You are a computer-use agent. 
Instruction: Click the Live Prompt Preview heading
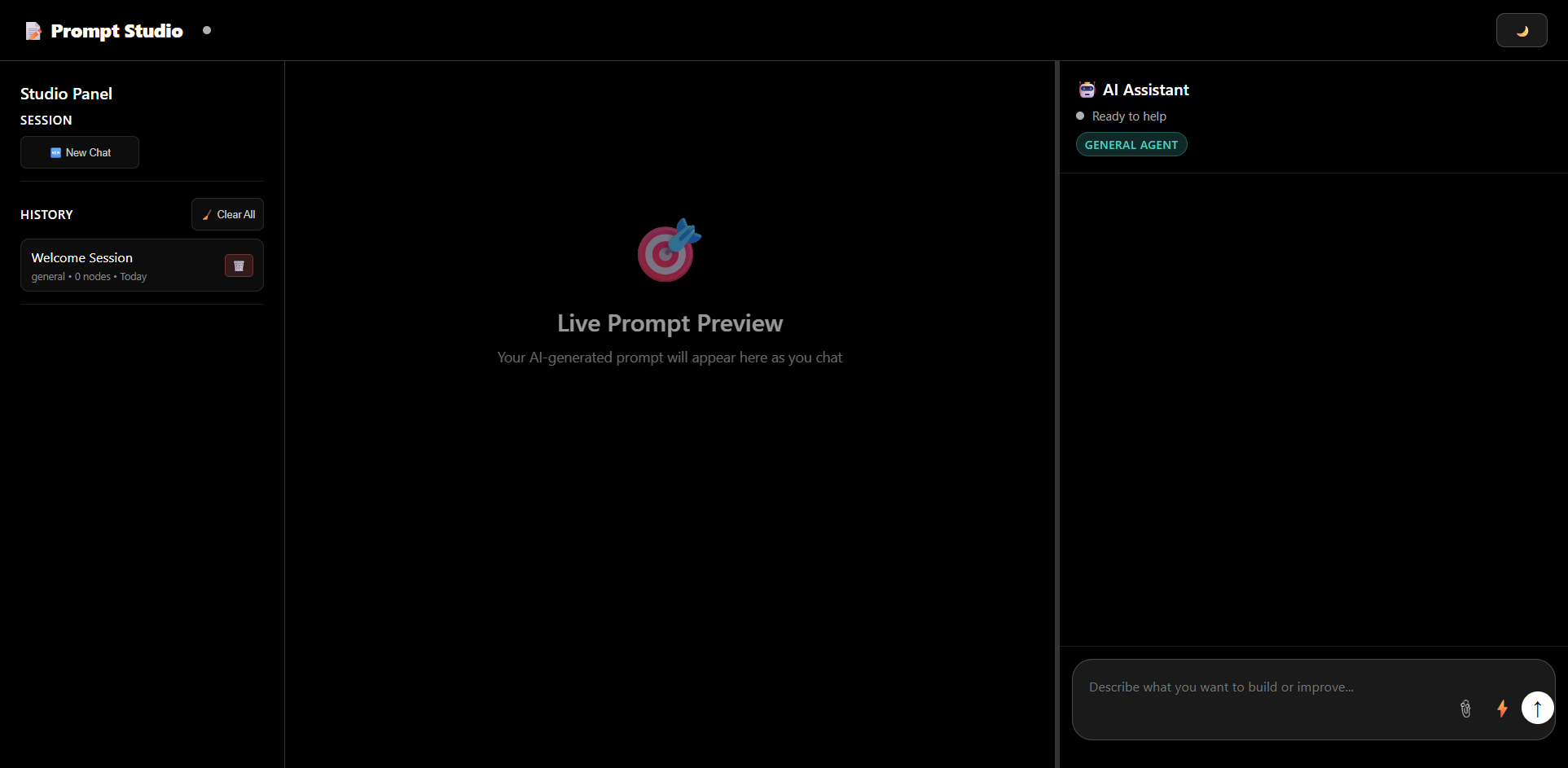(670, 323)
